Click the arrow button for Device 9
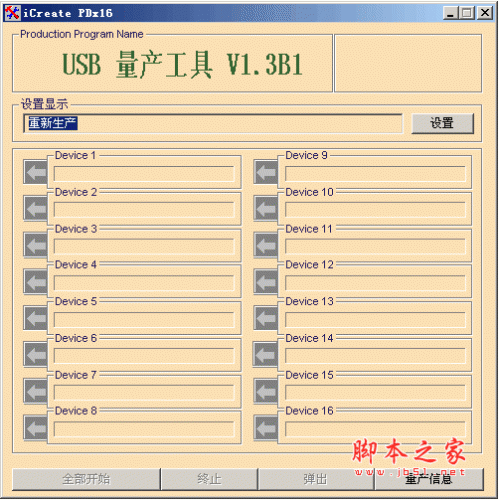 point(266,172)
